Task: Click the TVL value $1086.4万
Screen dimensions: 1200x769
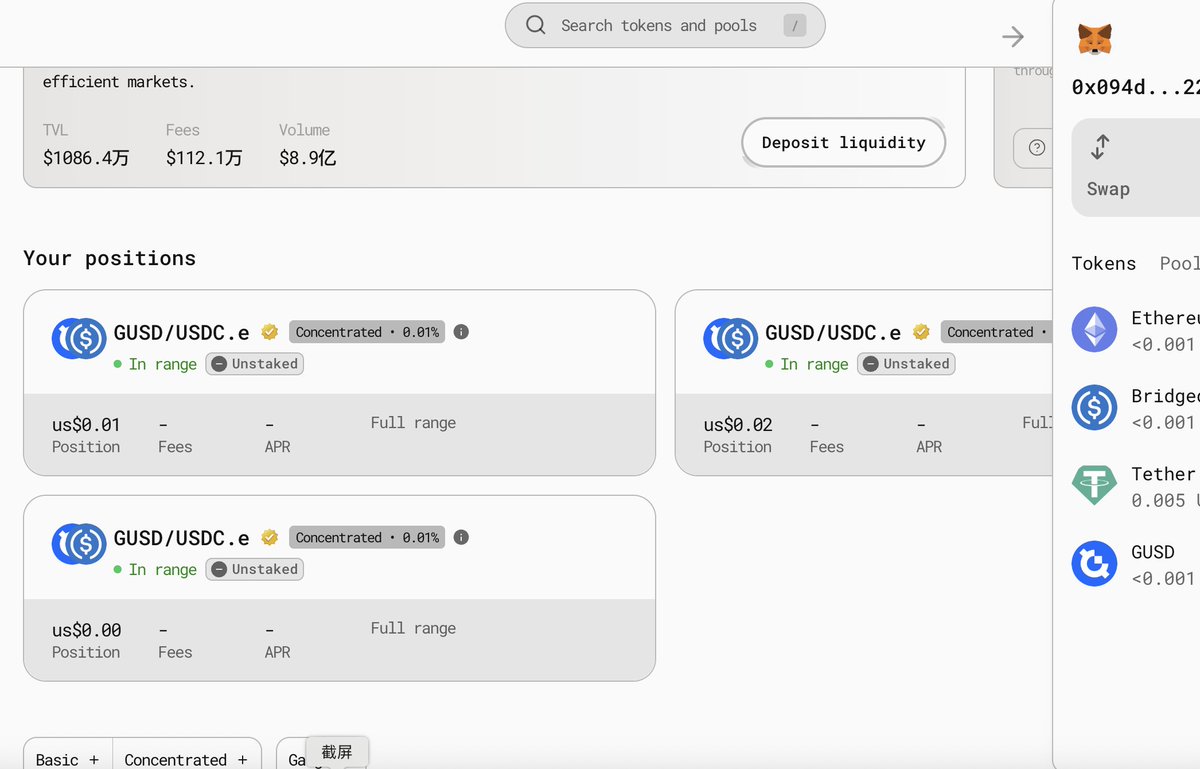Action: [86, 157]
